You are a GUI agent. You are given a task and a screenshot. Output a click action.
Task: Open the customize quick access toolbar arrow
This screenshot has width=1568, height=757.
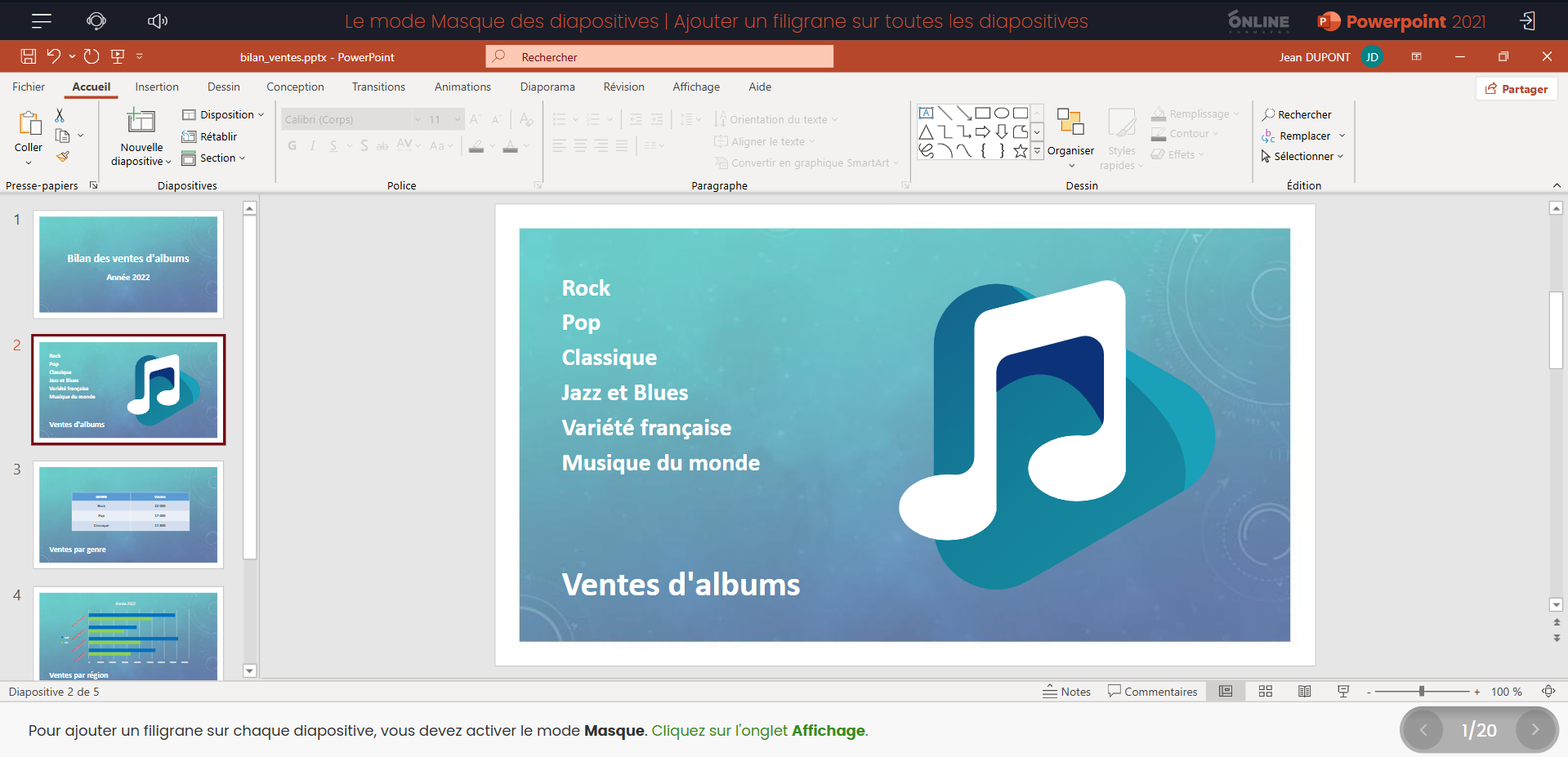140,56
